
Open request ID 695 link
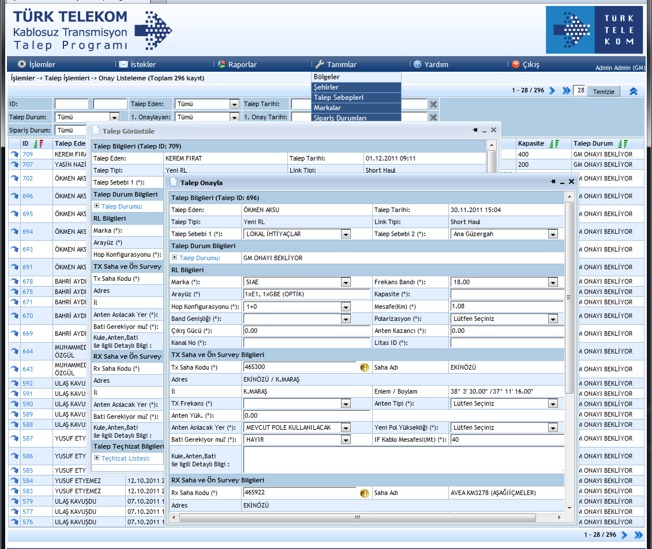[27, 214]
